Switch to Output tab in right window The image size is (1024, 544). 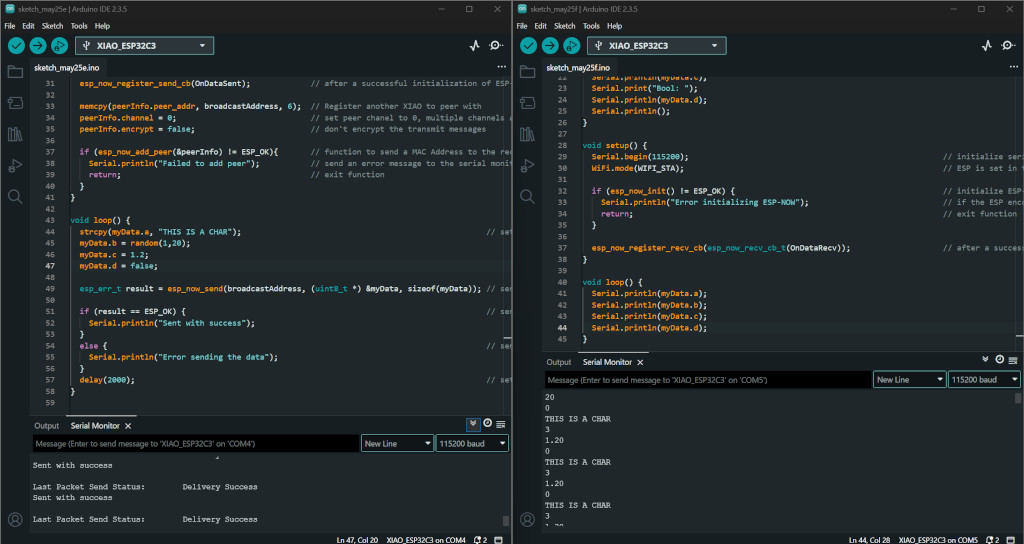point(558,362)
